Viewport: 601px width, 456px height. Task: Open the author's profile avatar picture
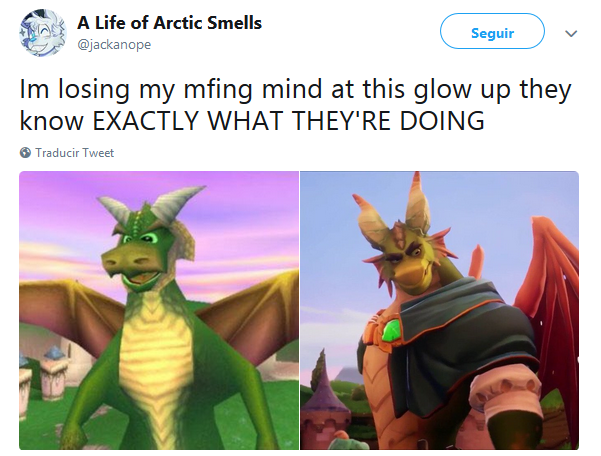click(43, 33)
